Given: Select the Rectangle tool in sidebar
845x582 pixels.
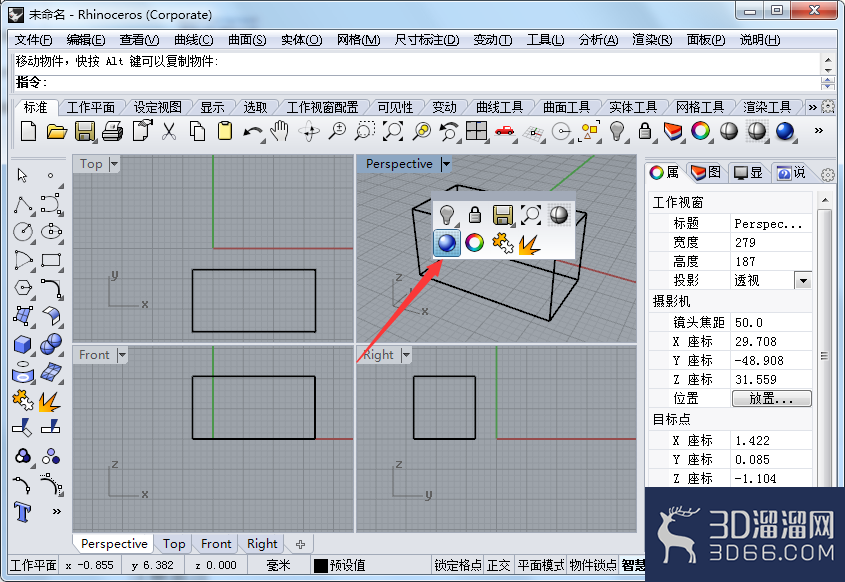Looking at the screenshot, I should (51, 260).
